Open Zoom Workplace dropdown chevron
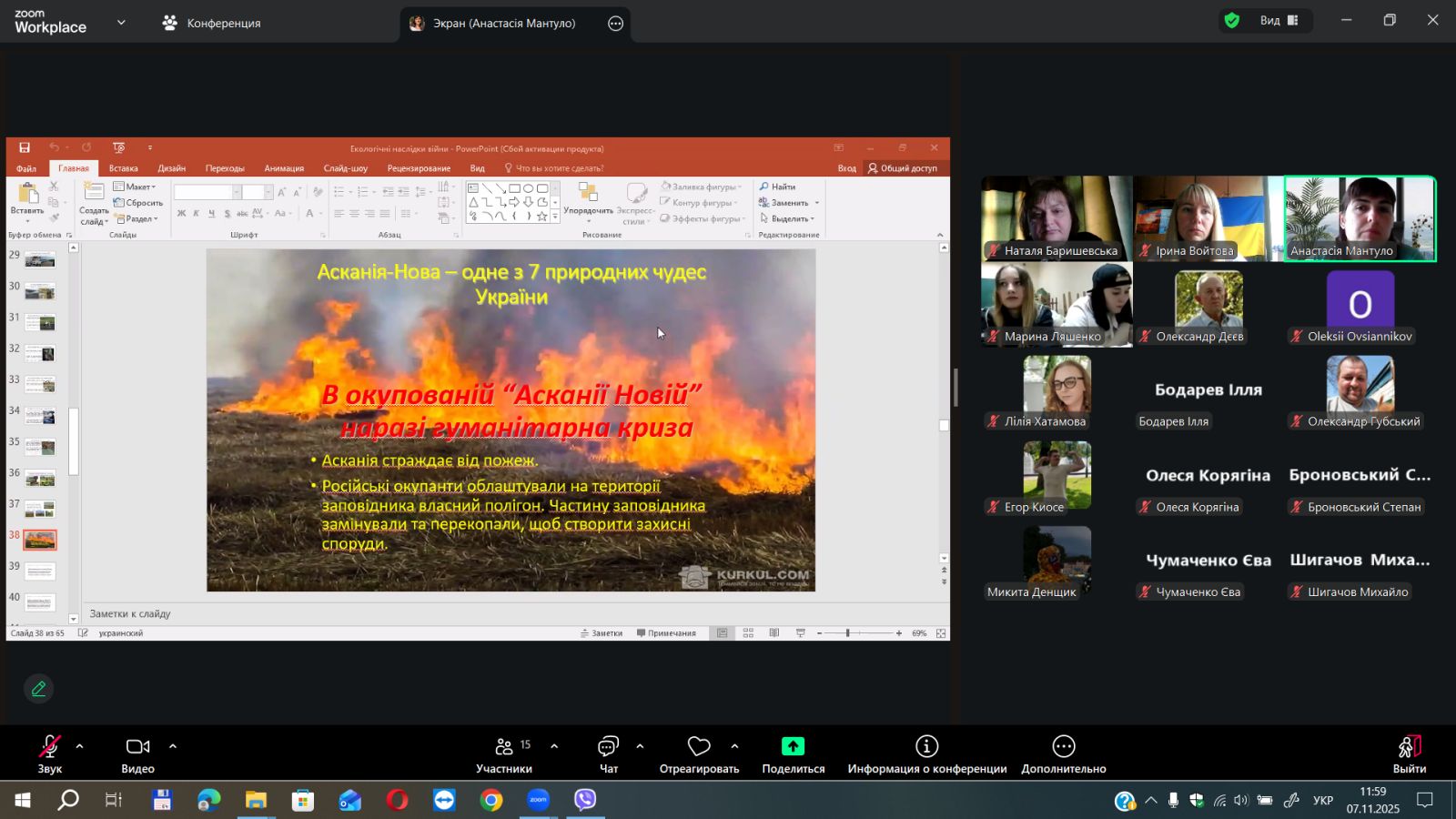Screen dimensions: 1456x819 coord(121,23)
